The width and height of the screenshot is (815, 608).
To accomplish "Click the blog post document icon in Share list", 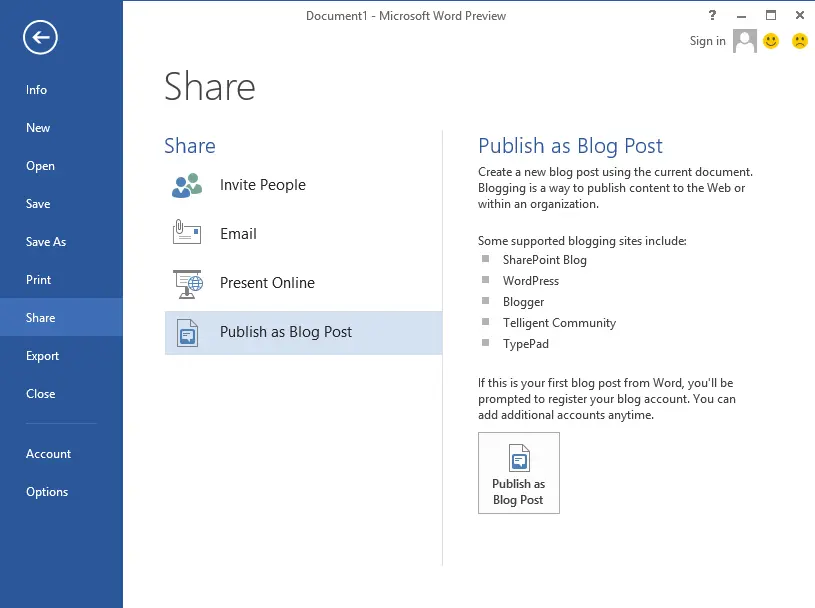I will (x=187, y=333).
